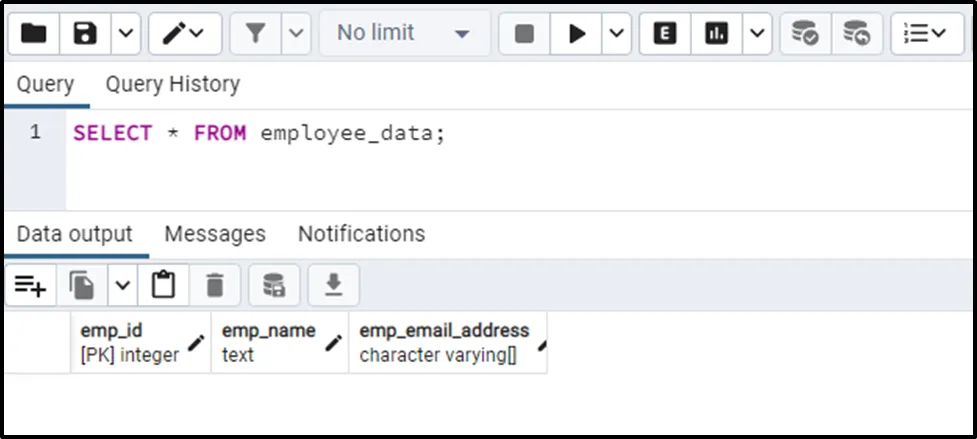Open the Messages tab

215,234
